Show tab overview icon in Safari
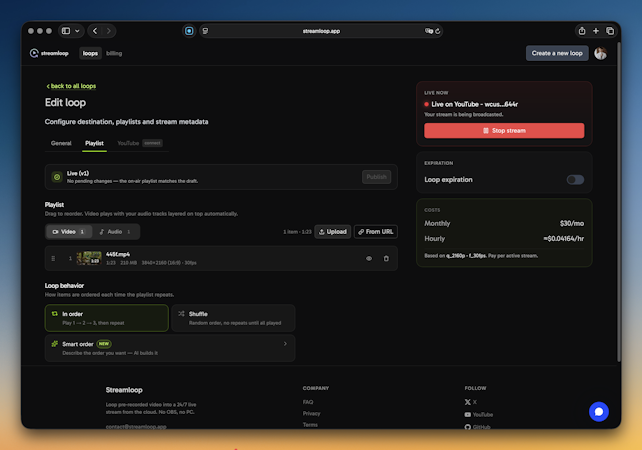Image resolution: width=642 pixels, height=450 pixels. [610, 31]
